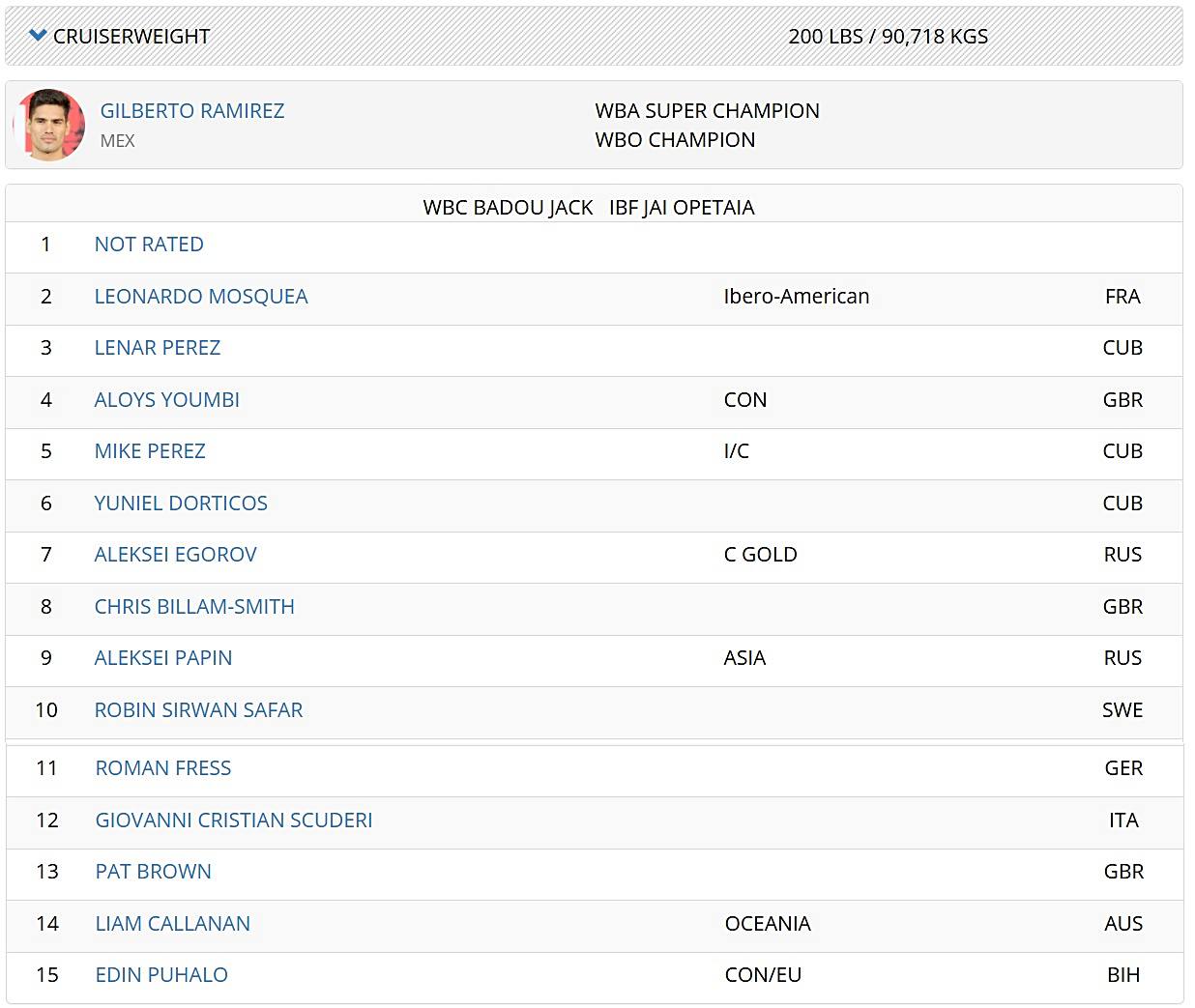Select Chris Billam-Smith in the list

pos(194,607)
